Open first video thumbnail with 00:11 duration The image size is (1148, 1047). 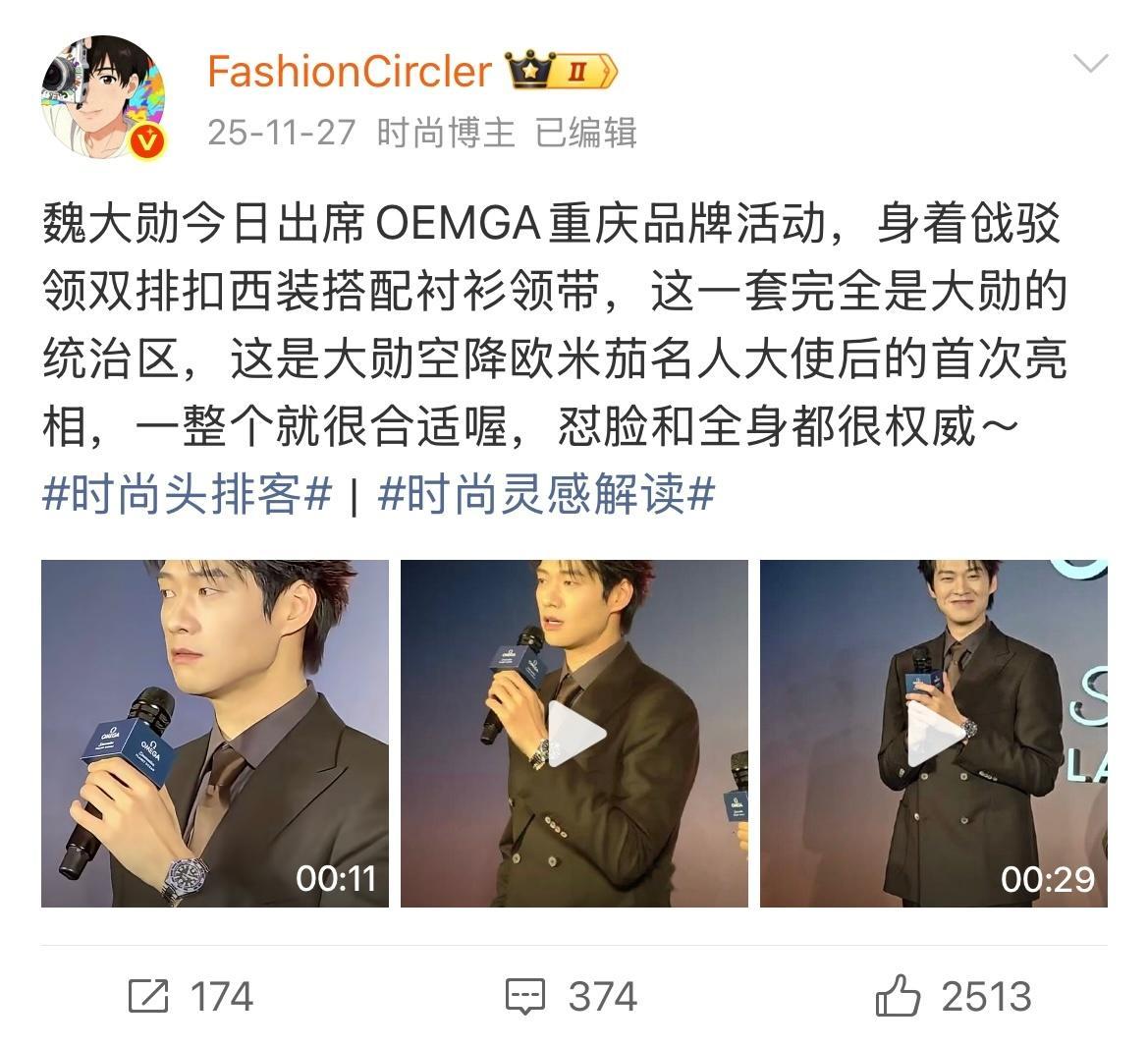(214, 734)
